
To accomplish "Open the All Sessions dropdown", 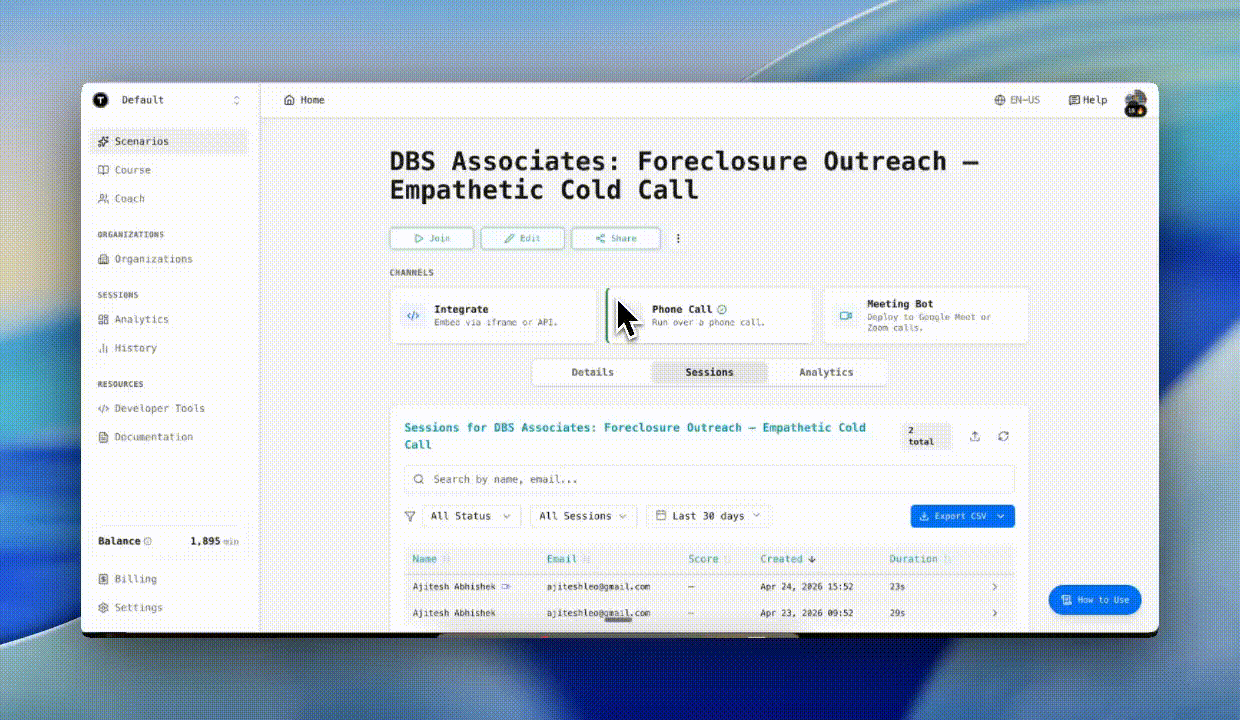I will (x=583, y=516).
